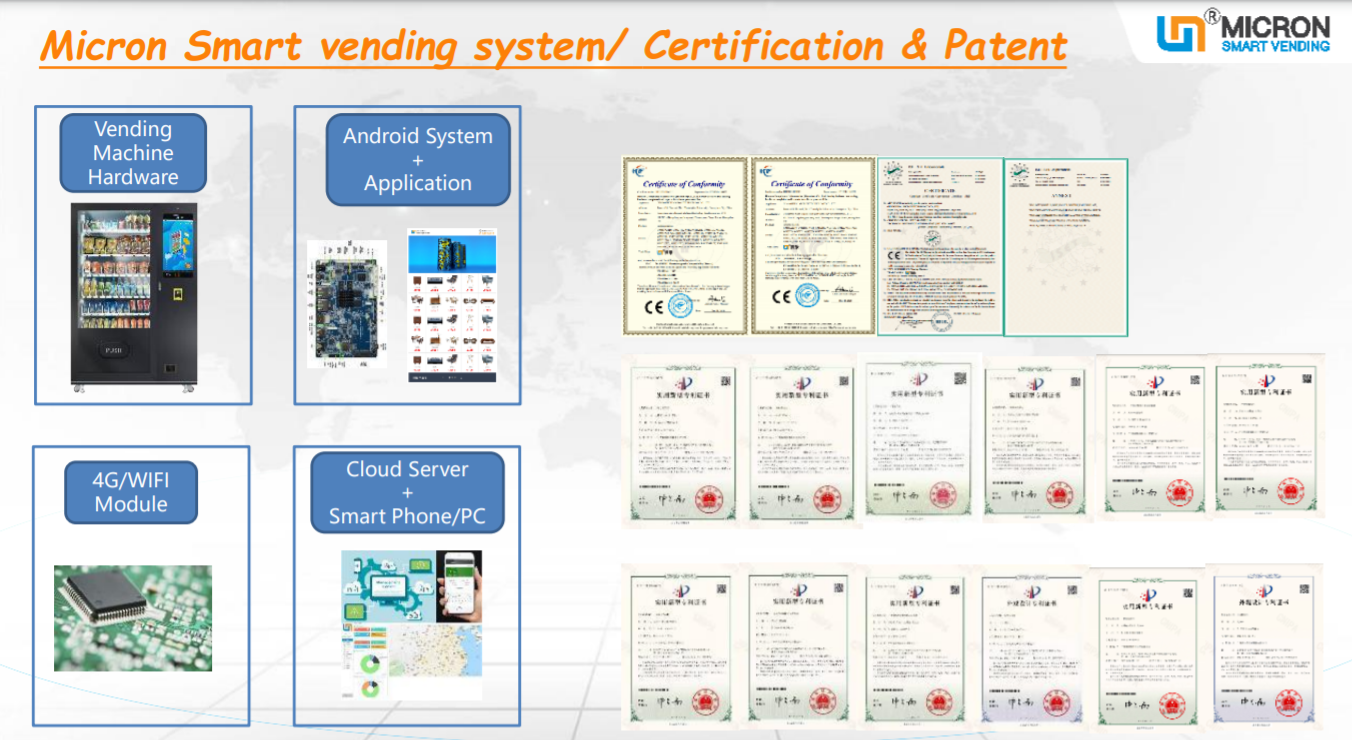
Task: Click the green-bordered certificate with CE mark
Action: point(940,246)
